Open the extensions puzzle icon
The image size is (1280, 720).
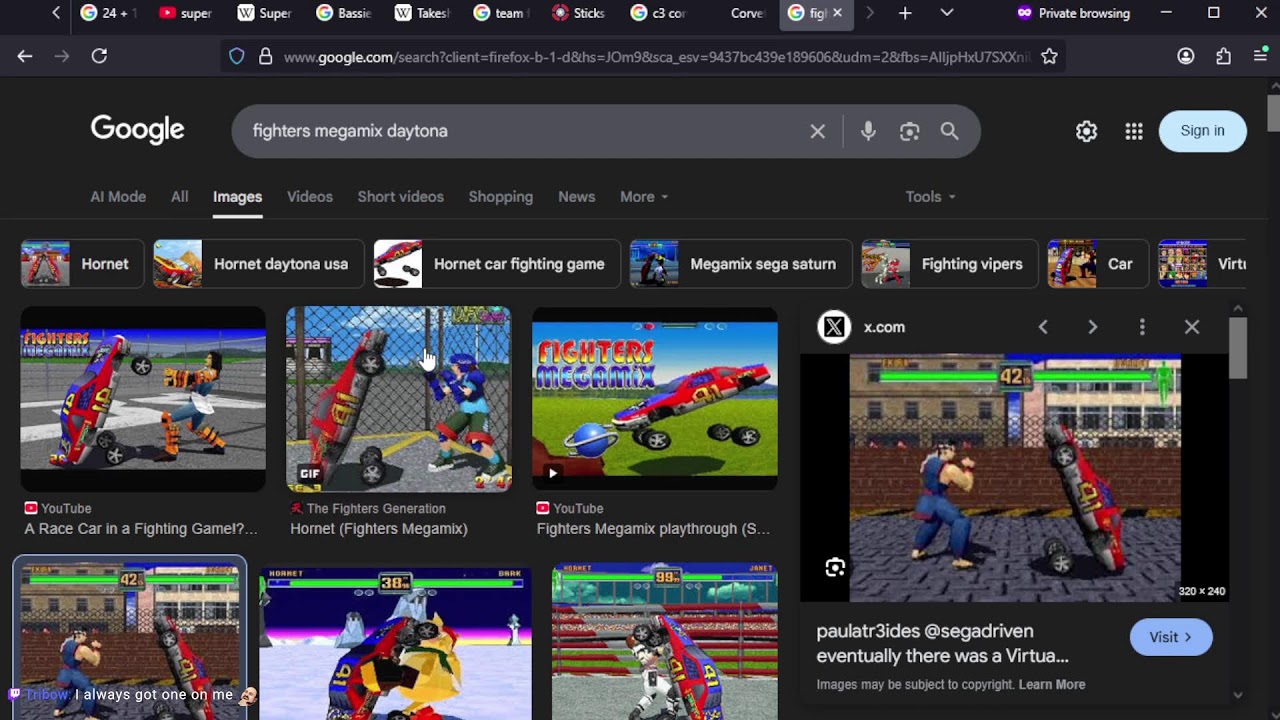point(1223,56)
